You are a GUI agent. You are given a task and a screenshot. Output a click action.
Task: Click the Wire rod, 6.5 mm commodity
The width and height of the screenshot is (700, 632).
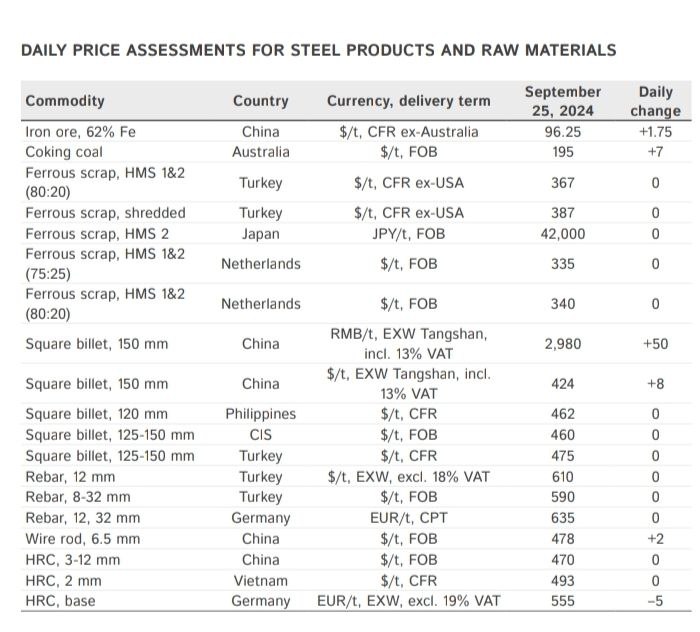[83, 539]
